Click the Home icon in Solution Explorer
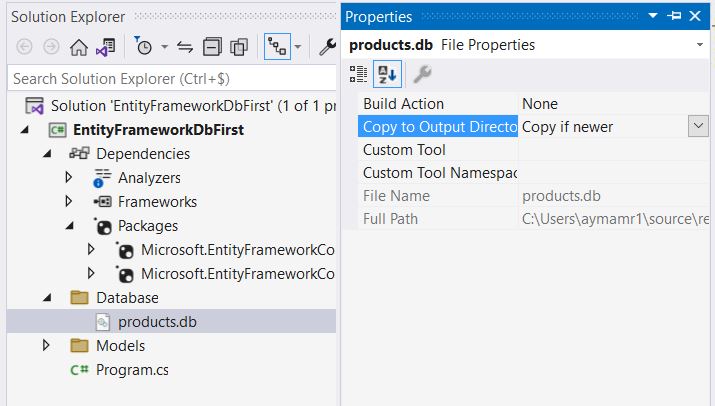 [79, 47]
